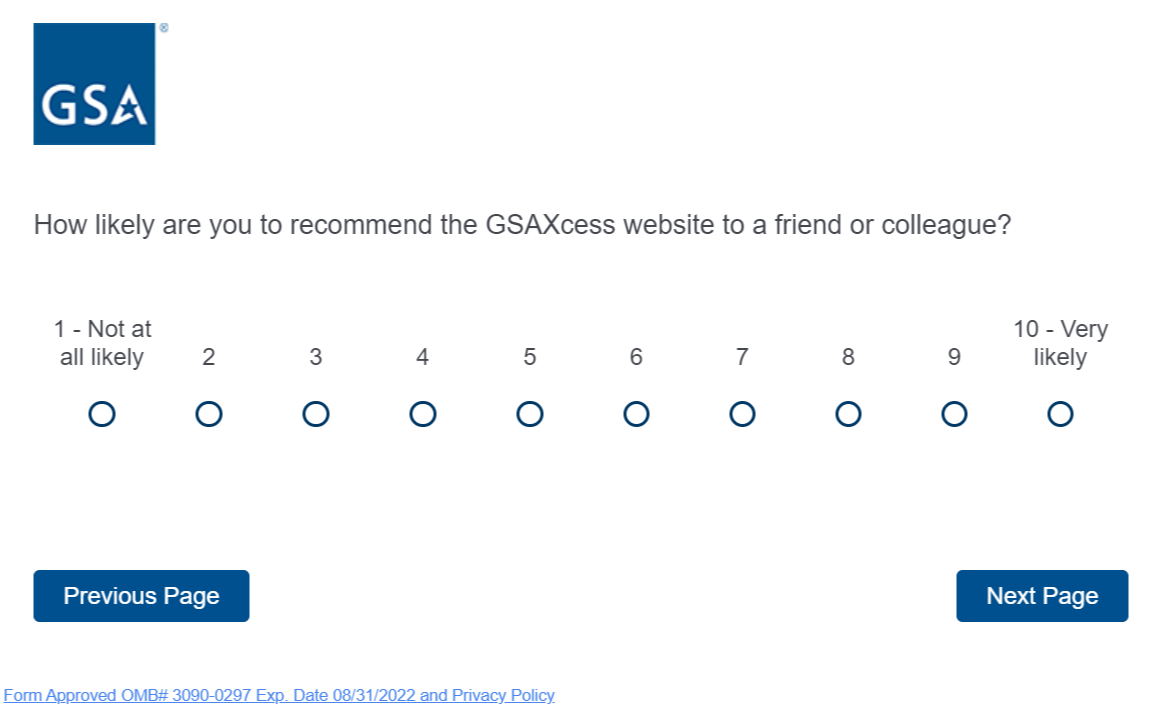This screenshot has height=716, width=1165.
Task: Click the number 3 label text
Action: point(316,357)
